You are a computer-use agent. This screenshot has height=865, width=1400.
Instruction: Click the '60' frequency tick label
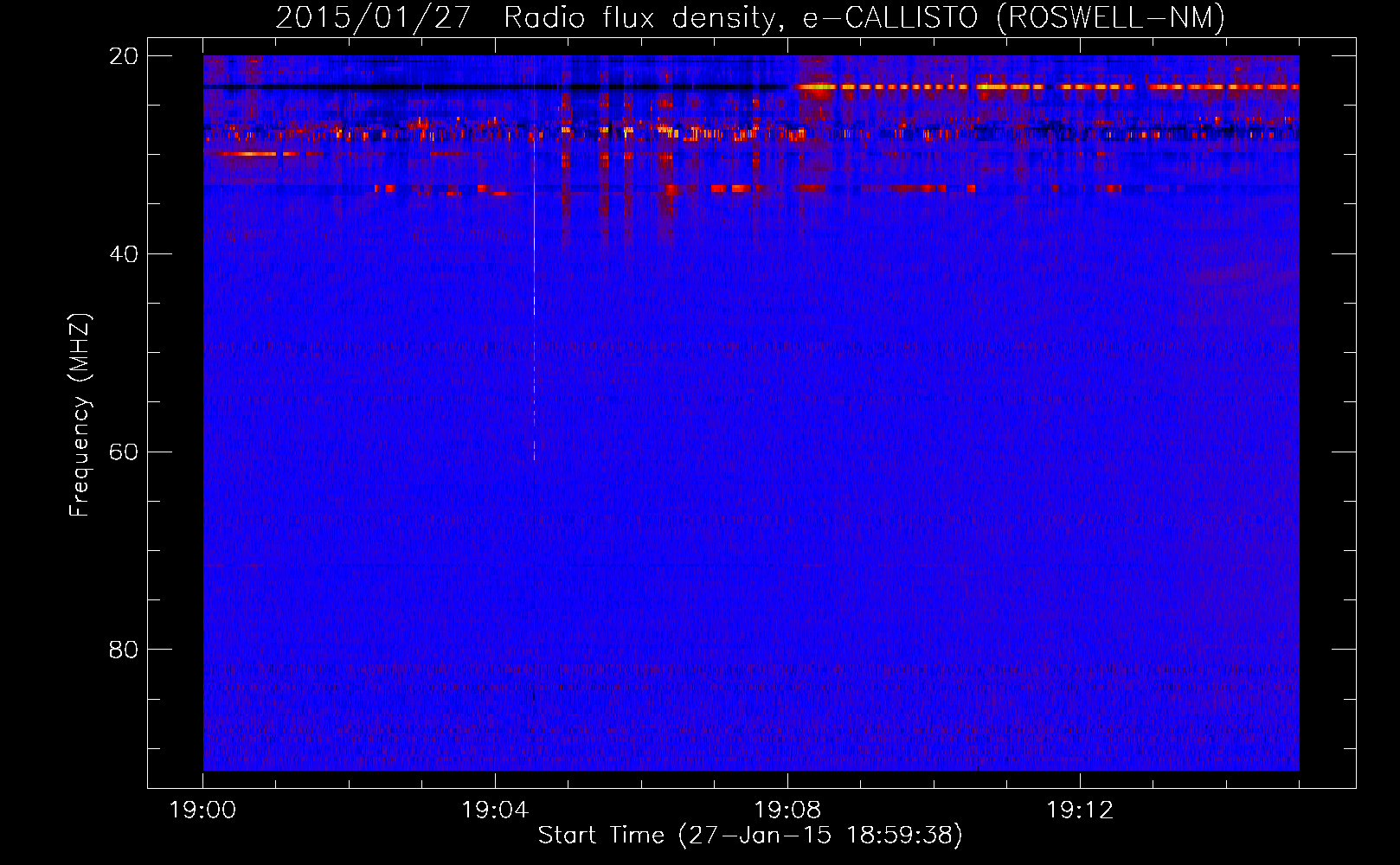124,452
